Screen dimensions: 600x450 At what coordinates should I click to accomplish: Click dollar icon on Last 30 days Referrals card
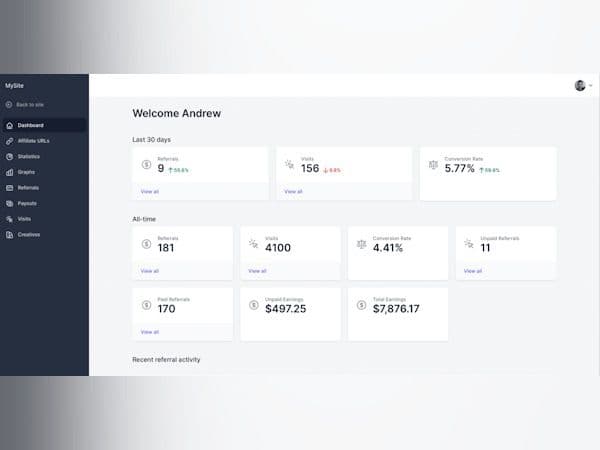[146, 165]
